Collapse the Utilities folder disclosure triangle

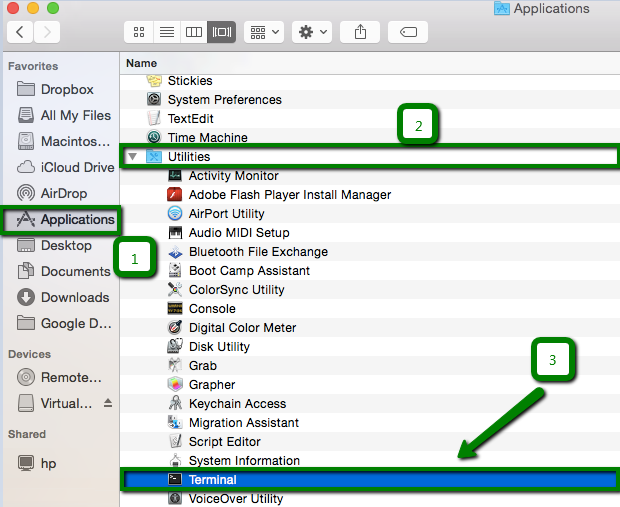133,157
